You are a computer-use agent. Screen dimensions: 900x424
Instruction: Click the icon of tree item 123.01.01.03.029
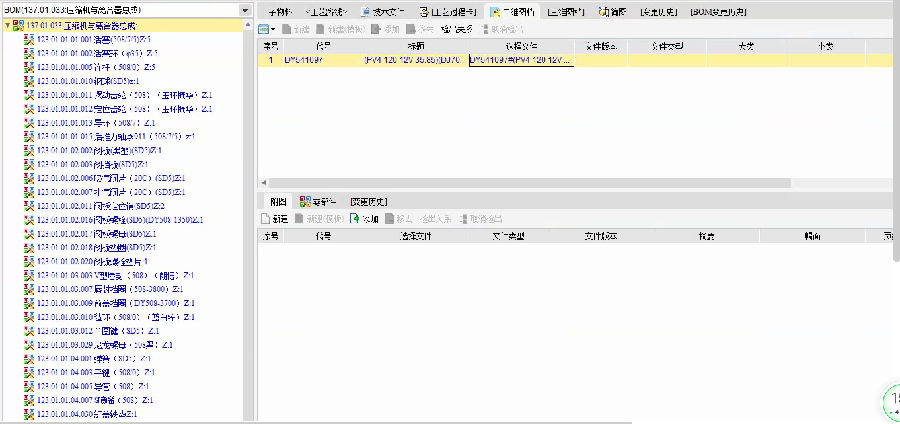click(29, 345)
